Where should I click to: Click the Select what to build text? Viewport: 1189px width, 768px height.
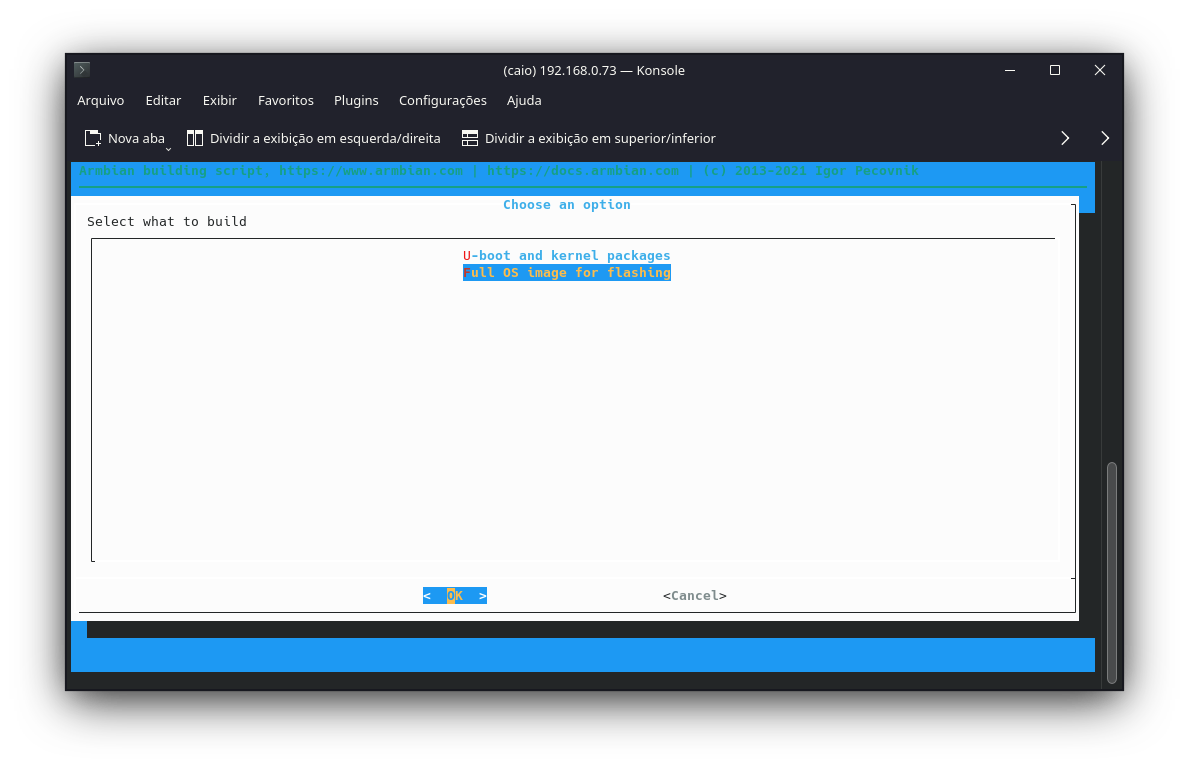(x=167, y=221)
